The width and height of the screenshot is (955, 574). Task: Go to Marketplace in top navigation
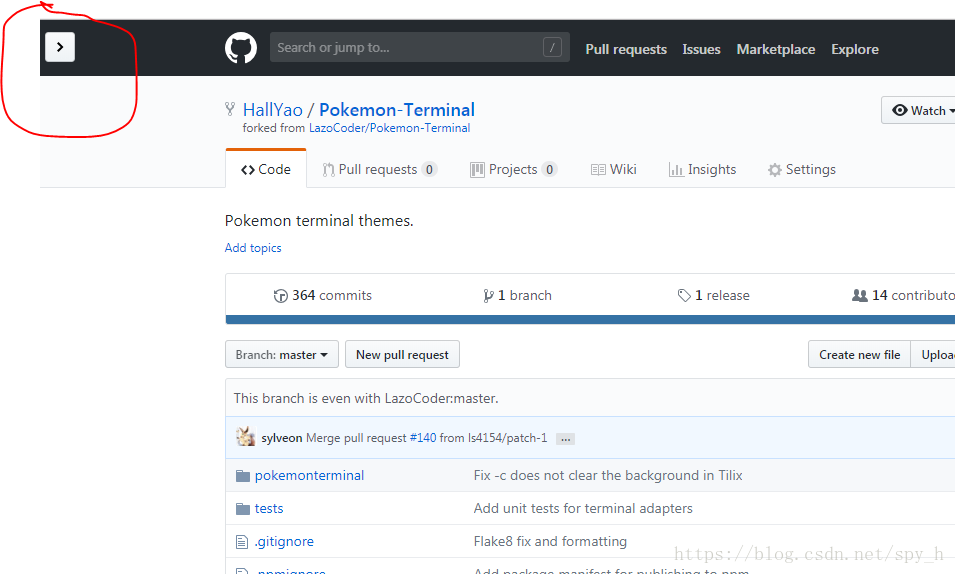(775, 49)
